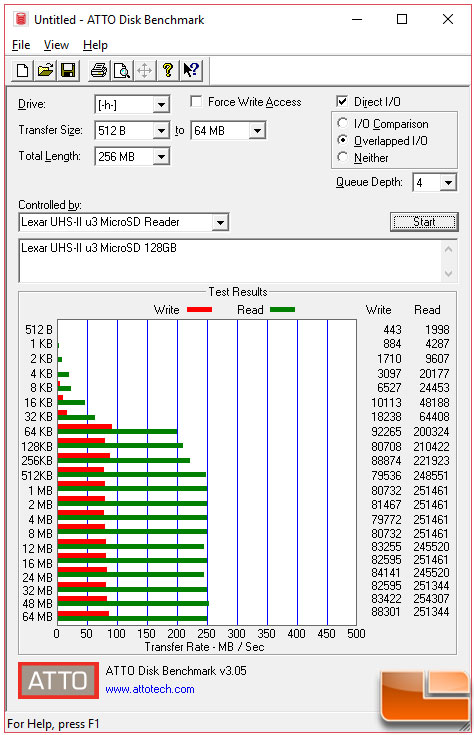The width and height of the screenshot is (474, 735).
Task: Click in the Lexar 128GB description text box
Action: tap(230, 261)
